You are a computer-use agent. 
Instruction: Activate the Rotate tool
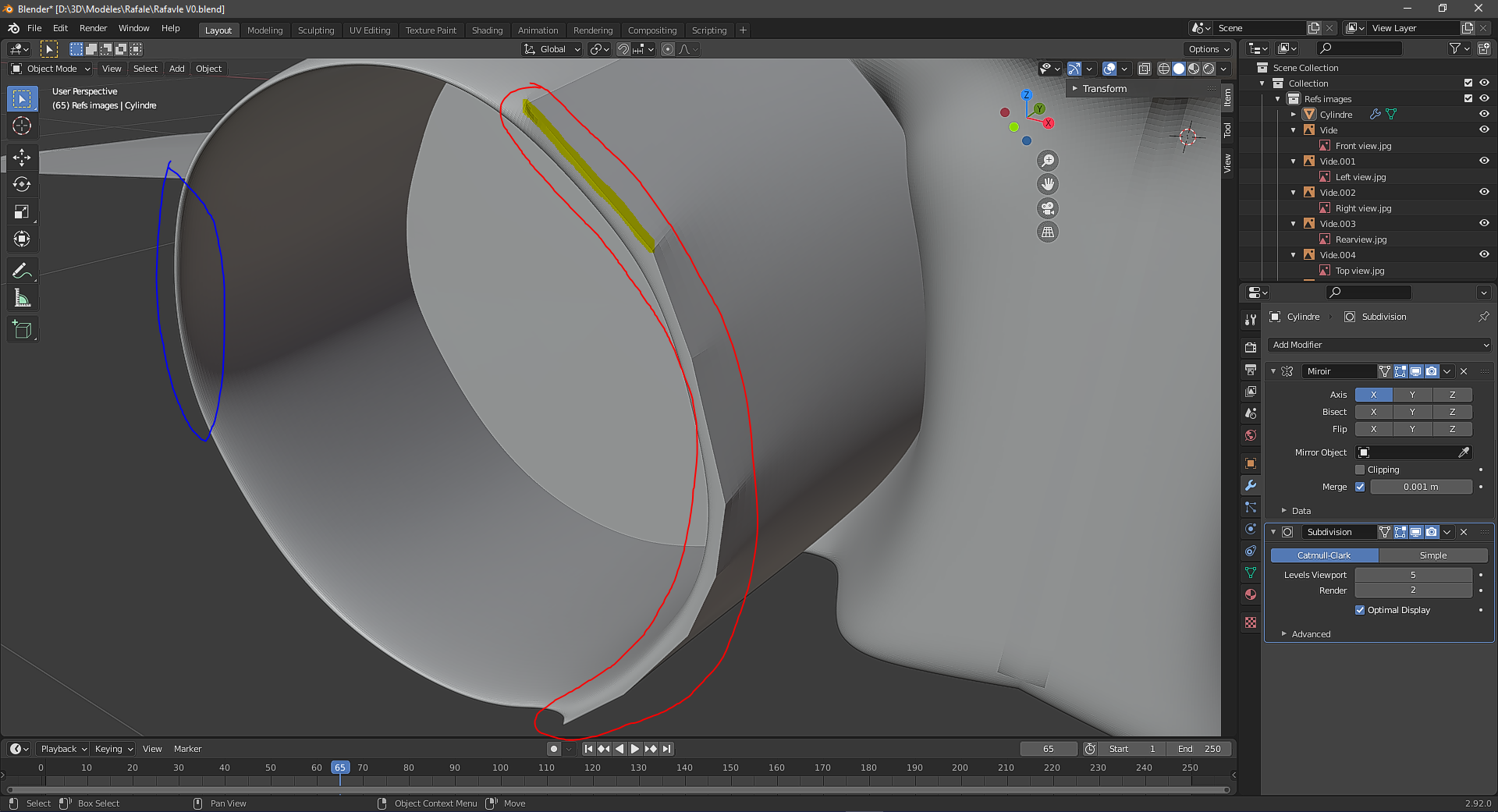pyautogui.click(x=22, y=185)
